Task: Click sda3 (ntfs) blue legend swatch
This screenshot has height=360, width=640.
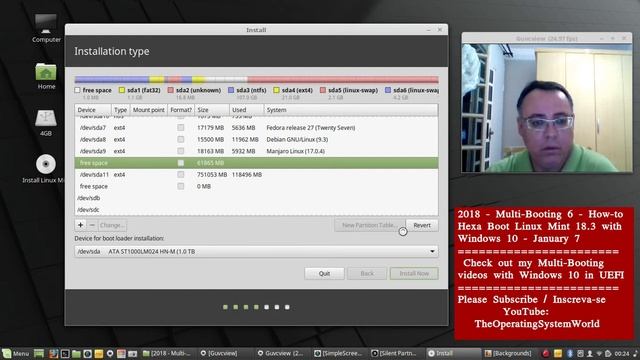Action: (231, 90)
